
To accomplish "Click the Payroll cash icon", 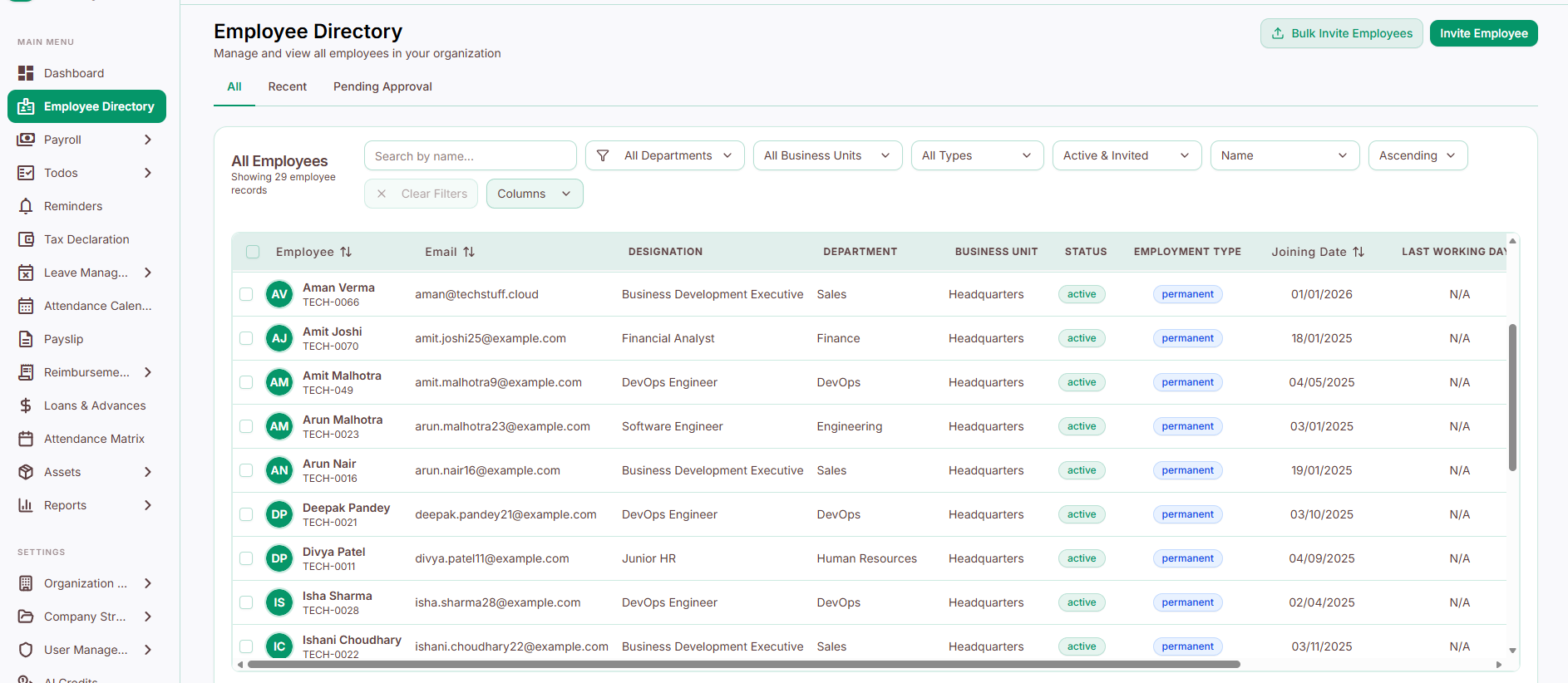I will 26,140.
